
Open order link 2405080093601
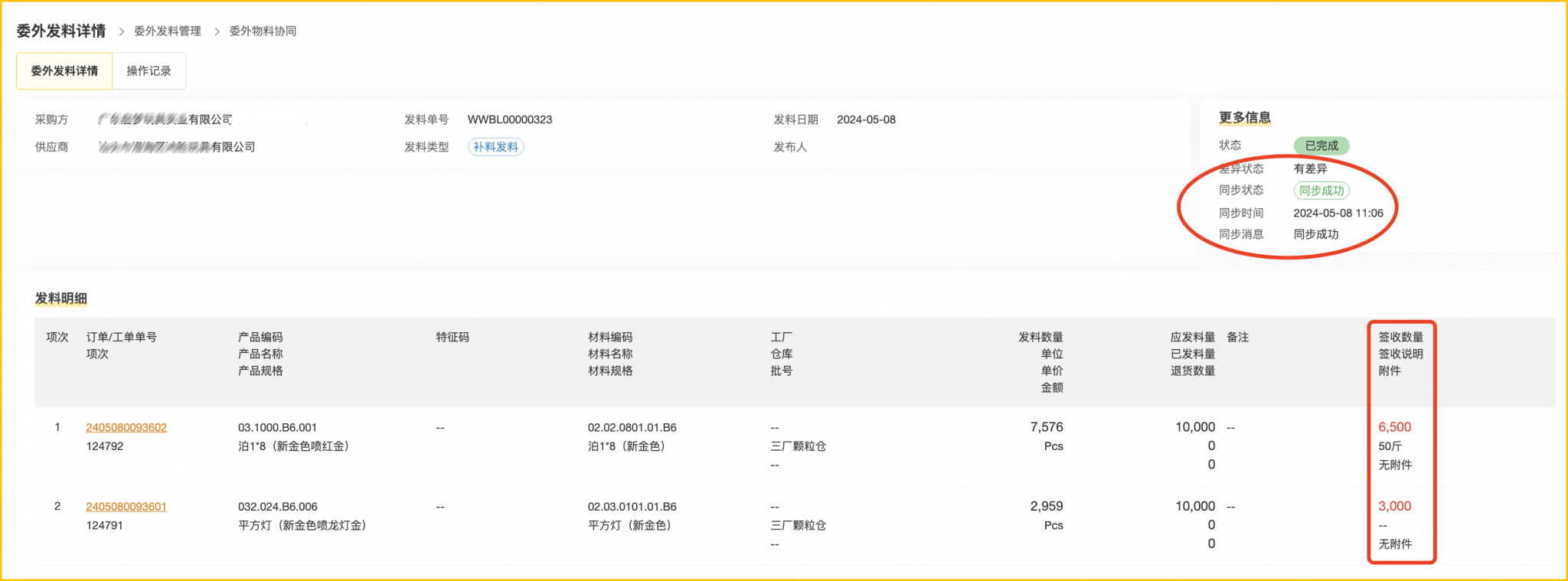pyautogui.click(x=126, y=507)
